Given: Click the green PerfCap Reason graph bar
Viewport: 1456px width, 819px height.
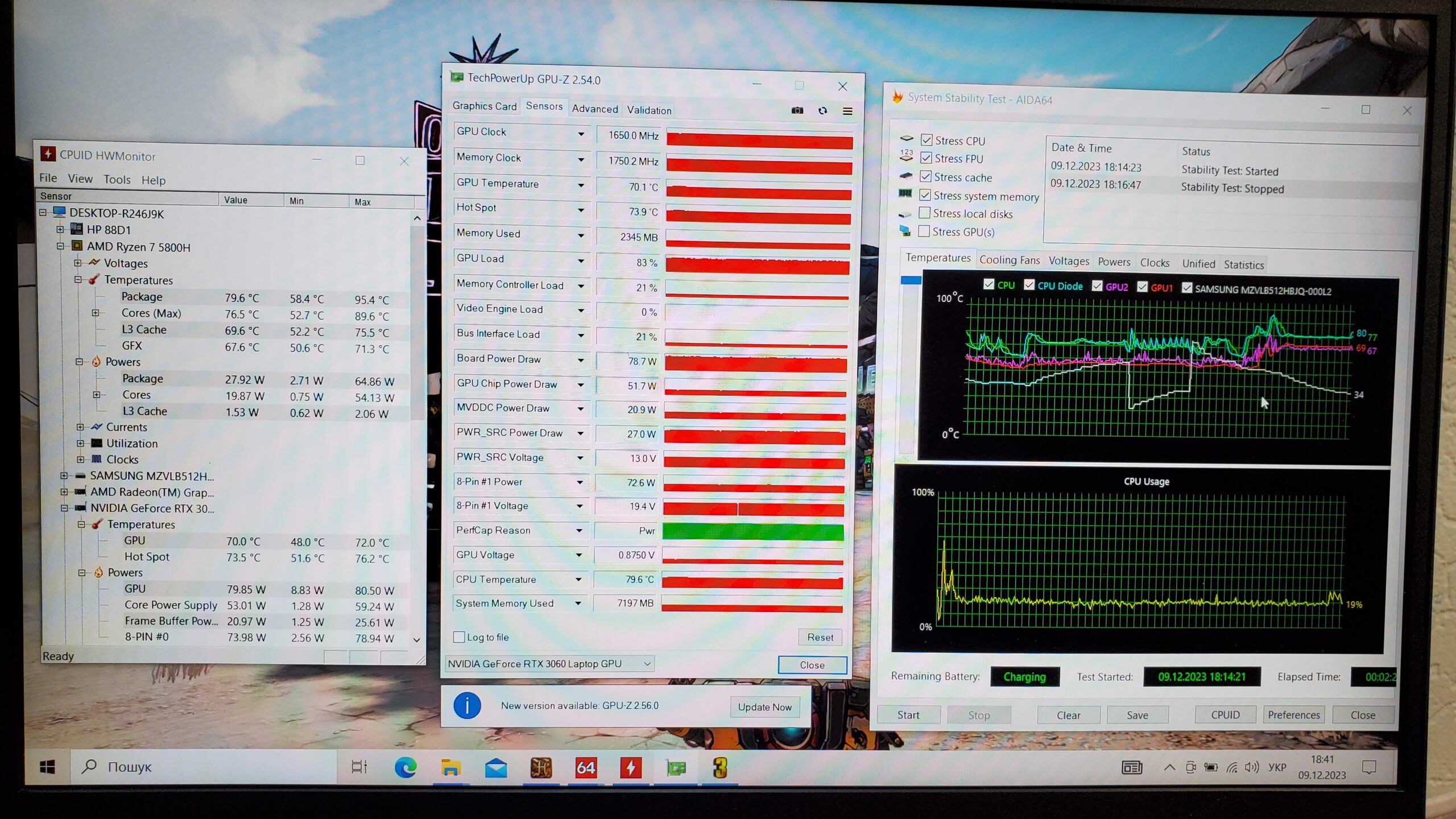Looking at the screenshot, I should pyautogui.click(x=752, y=532).
